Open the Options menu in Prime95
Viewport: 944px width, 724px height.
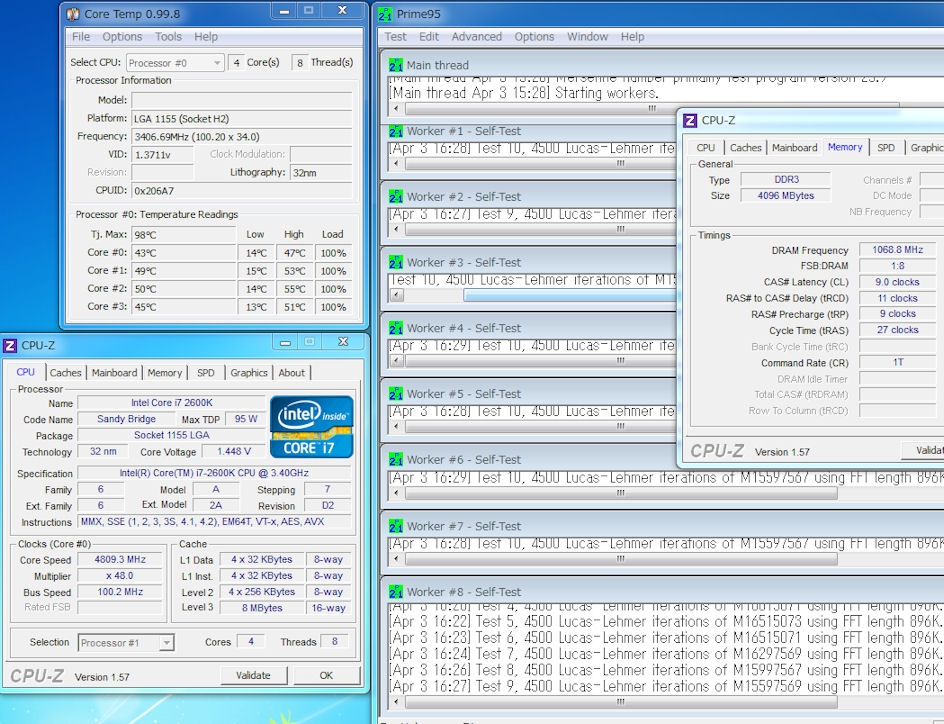coord(534,37)
